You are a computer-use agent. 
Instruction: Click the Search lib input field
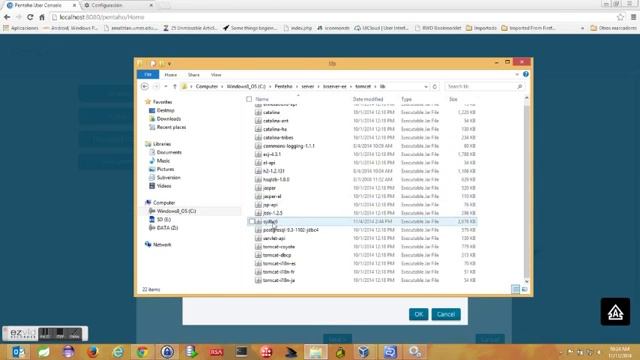(484, 87)
